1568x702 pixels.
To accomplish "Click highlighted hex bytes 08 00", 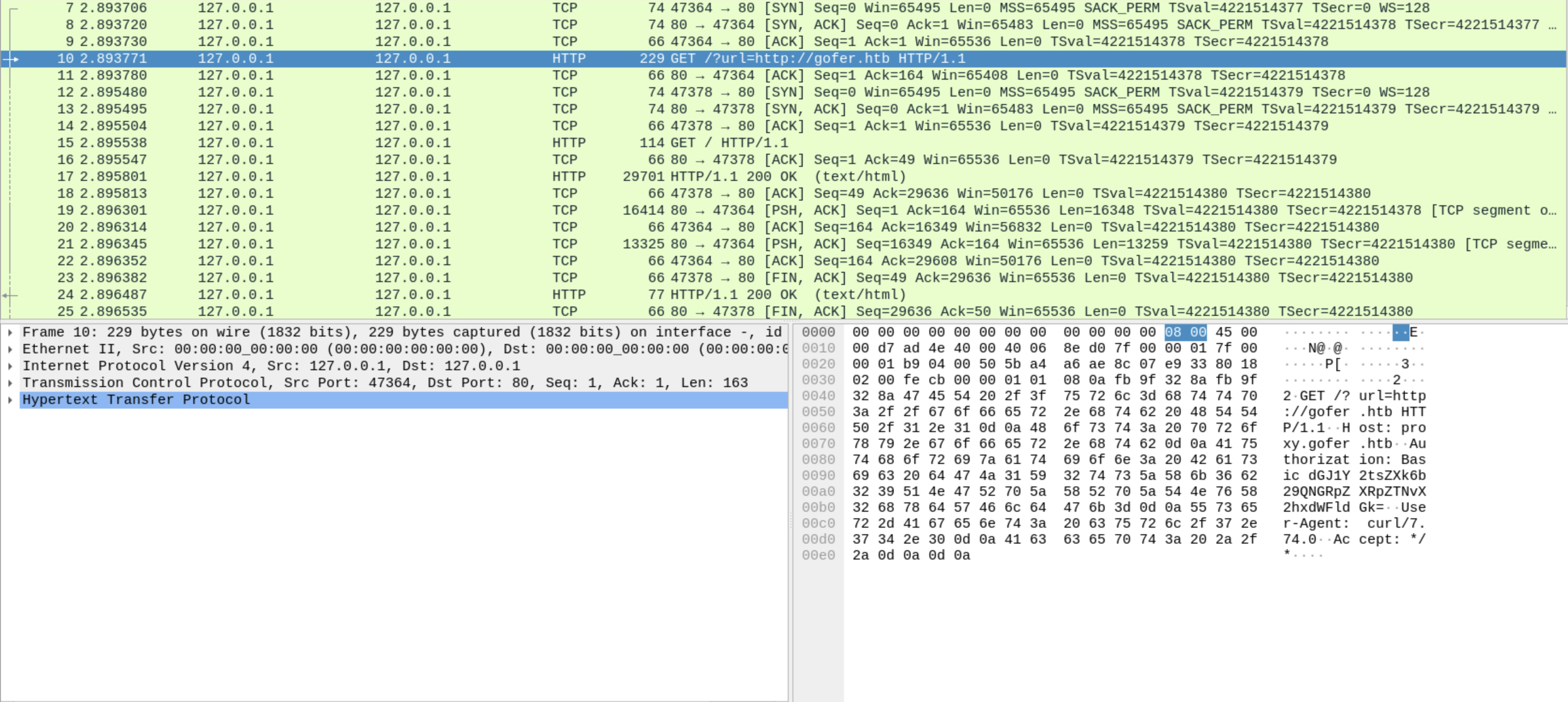I will [x=1185, y=333].
